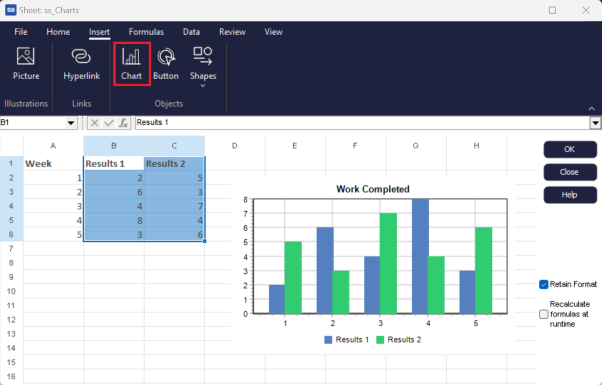This screenshot has width=602, height=385.
Task: Select the Week header cell A1
Action: coord(53,164)
